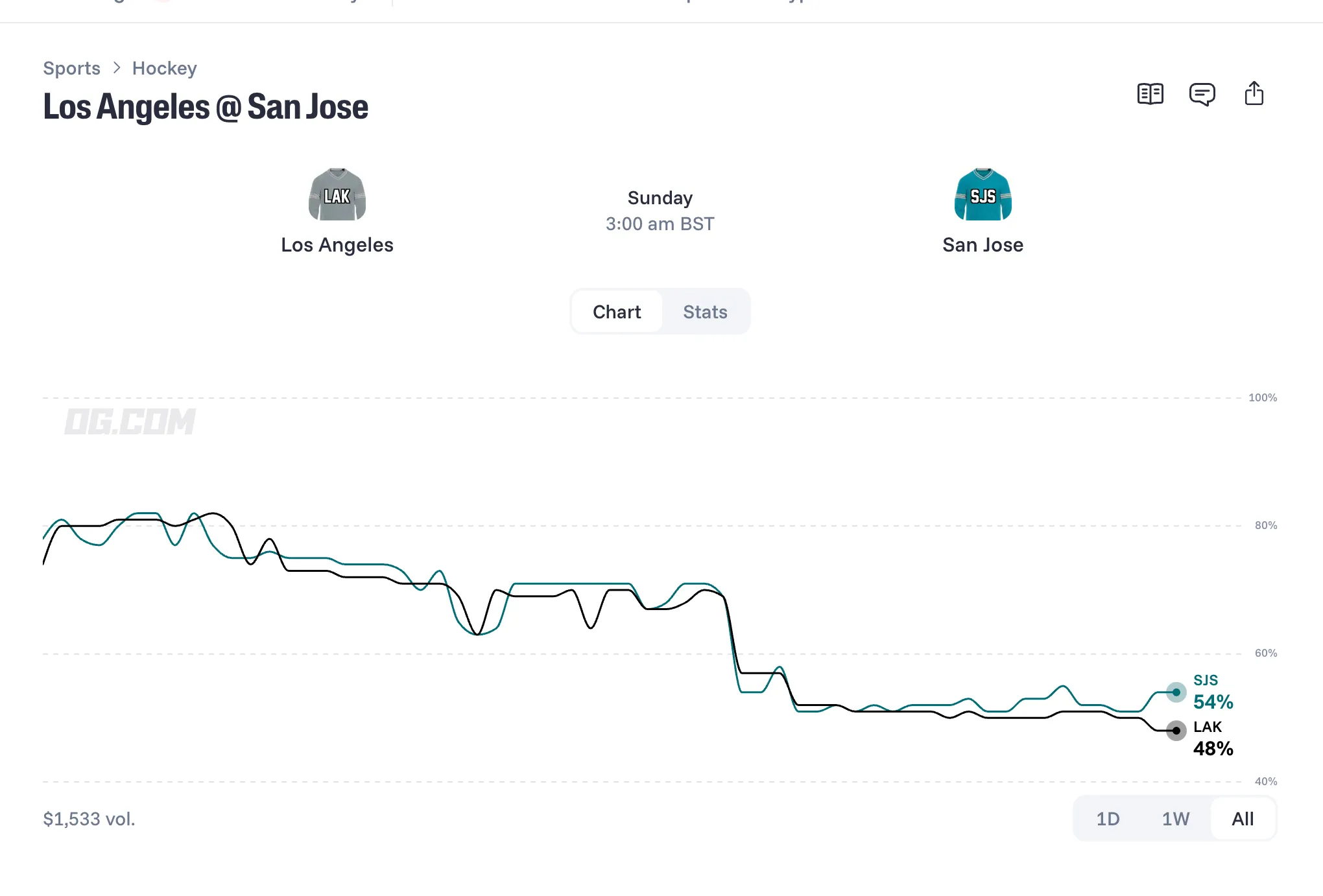This screenshot has width=1323, height=896.
Task: Click the LAK jersey icon
Action: [x=337, y=194]
